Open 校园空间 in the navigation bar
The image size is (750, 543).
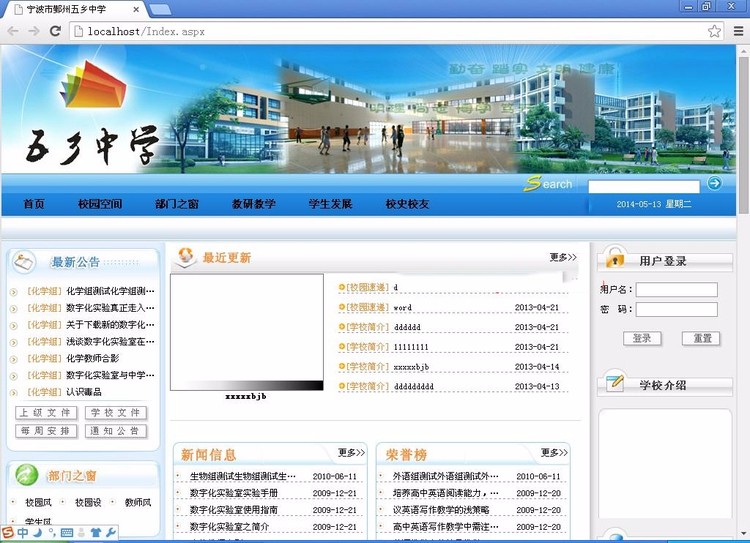coord(100,204)
